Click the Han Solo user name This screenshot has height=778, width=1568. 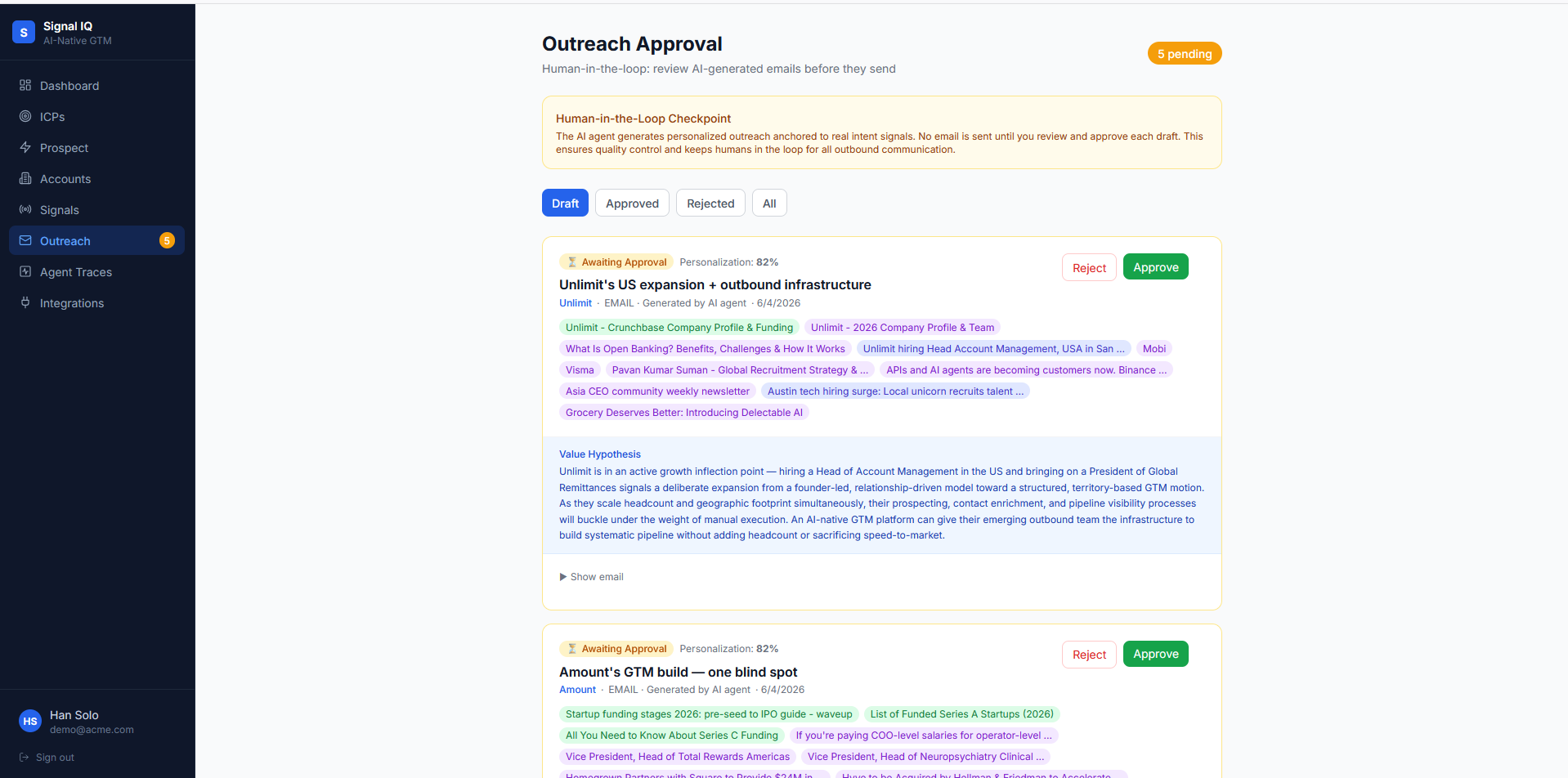(74, 715)
